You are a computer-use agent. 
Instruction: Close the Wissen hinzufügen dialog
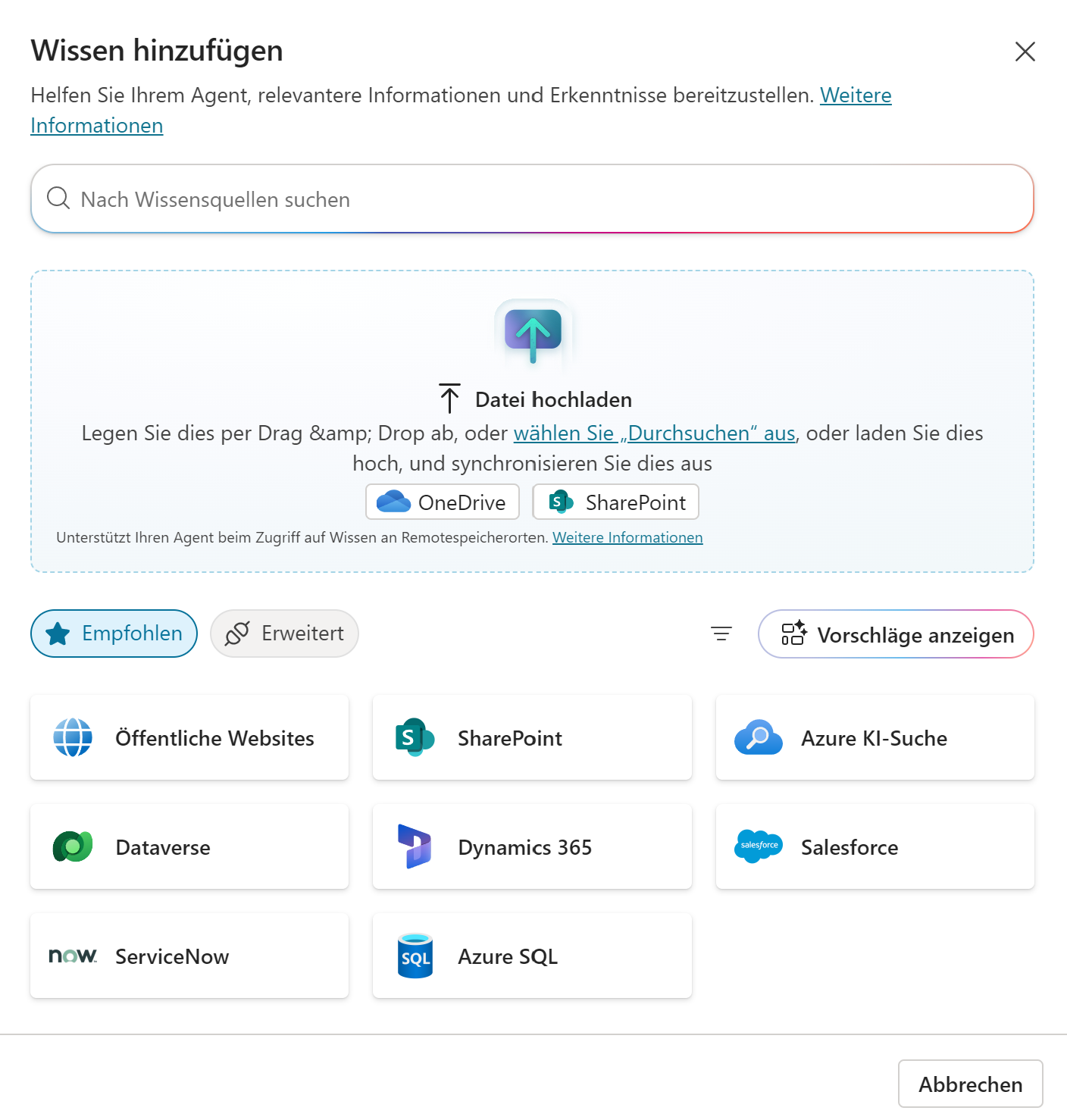pos(1025,52)
